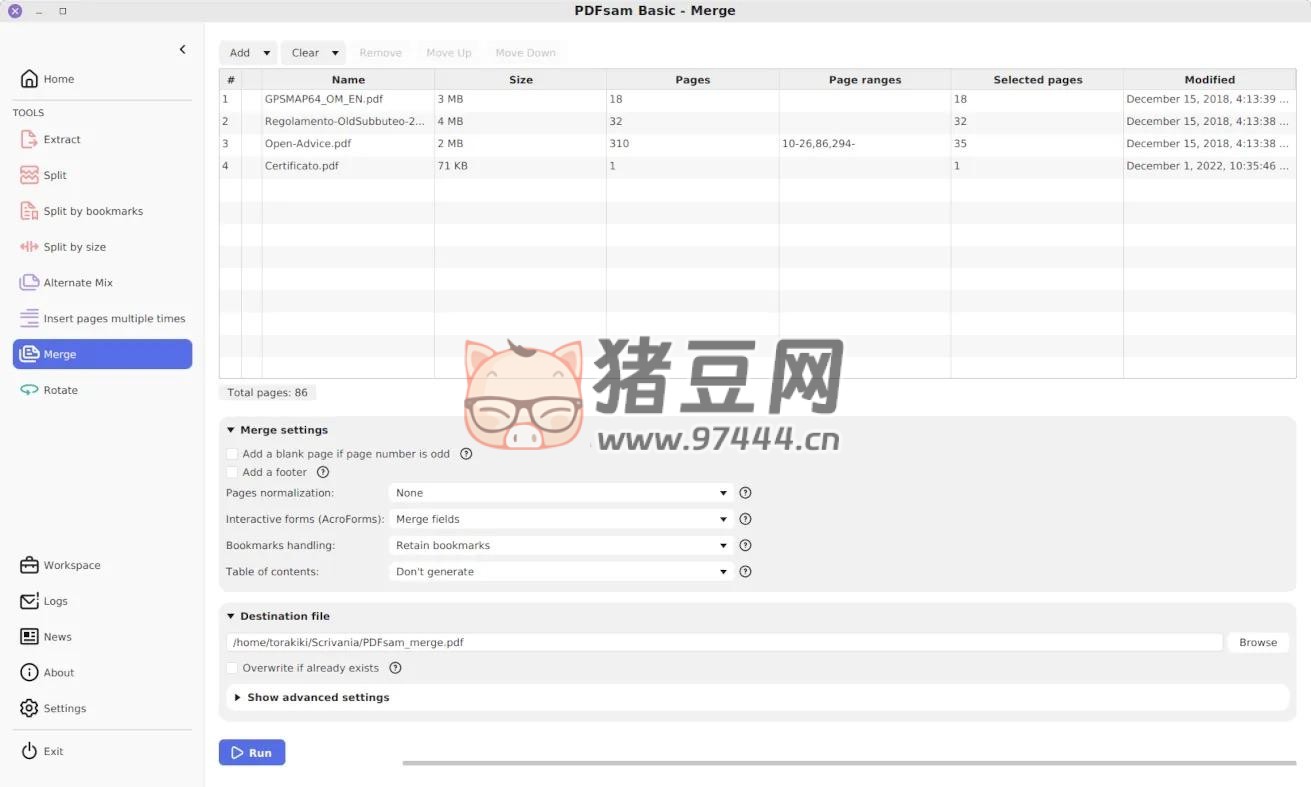Open the Interactive forms Merge fields dropdown
The image size is (1311, 787).
point(561,519)
